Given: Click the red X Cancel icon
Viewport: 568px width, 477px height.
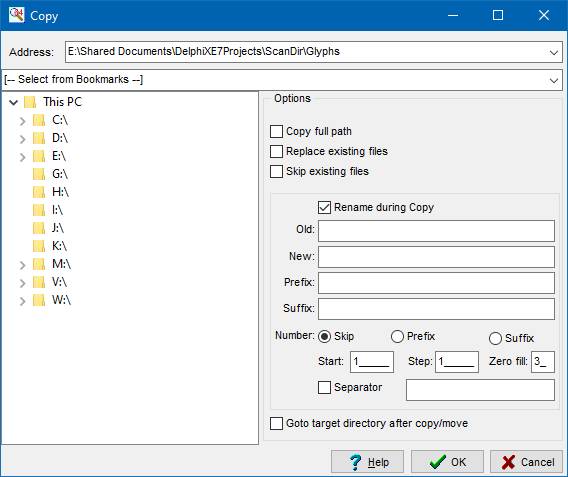Looking at the screenshot, I should [509, 462].
